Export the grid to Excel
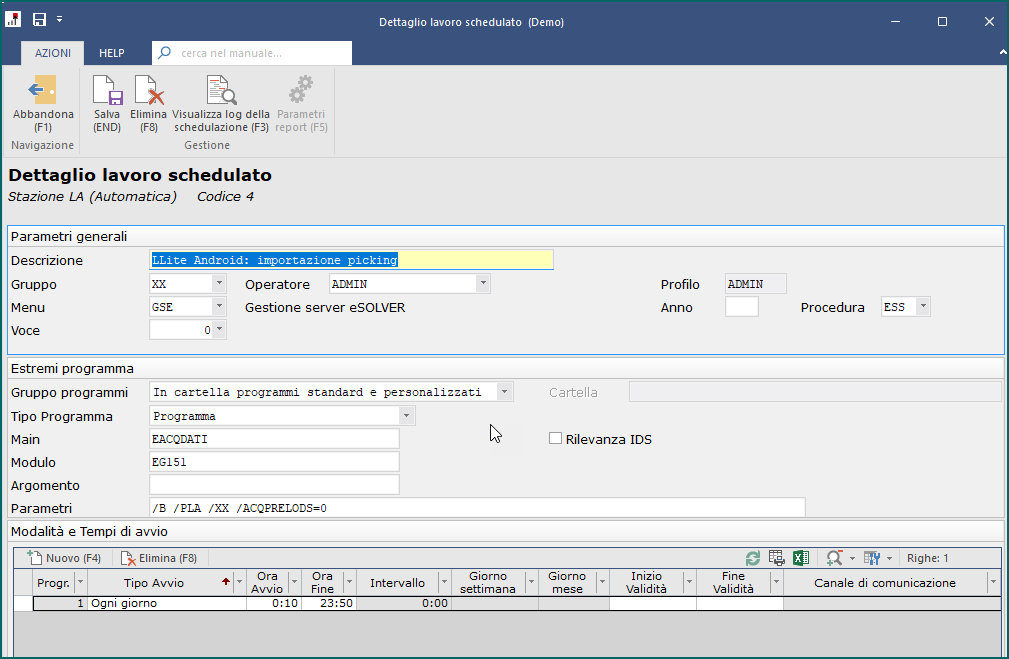Screen dimensions: 1009x659 tap(801, 558)
